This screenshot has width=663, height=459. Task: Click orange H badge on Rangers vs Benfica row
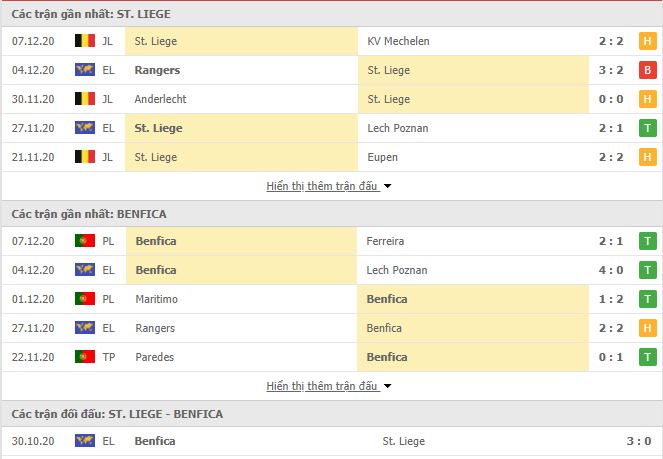pos(647,328)
